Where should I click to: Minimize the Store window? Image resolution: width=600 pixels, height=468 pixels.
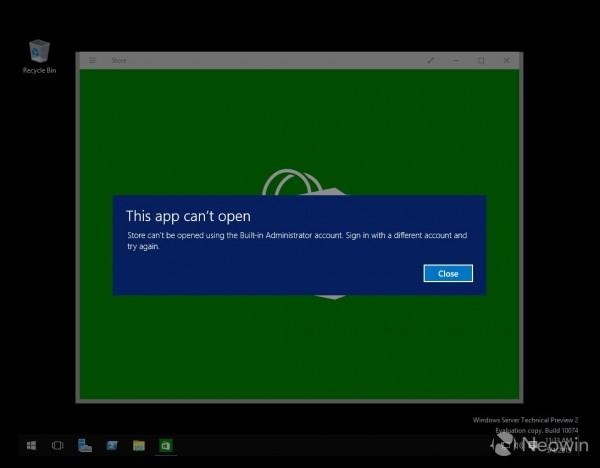pyautogui.click(x=456, y=60)
